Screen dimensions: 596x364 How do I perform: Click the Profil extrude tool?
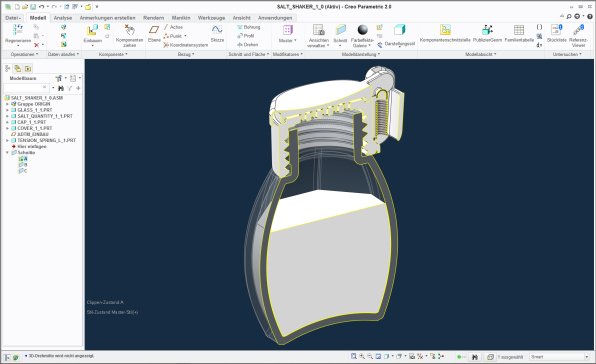(246, 36)
